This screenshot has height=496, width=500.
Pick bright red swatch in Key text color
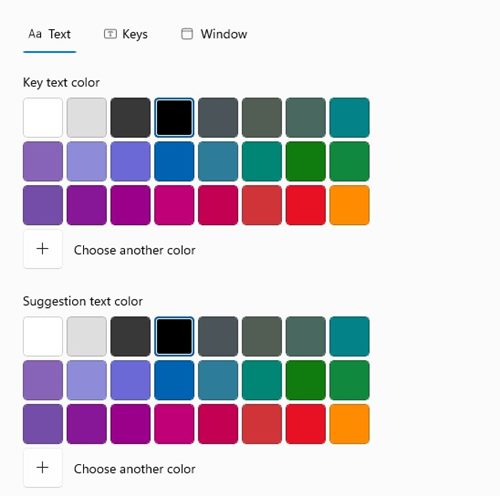tap(306, 205)
